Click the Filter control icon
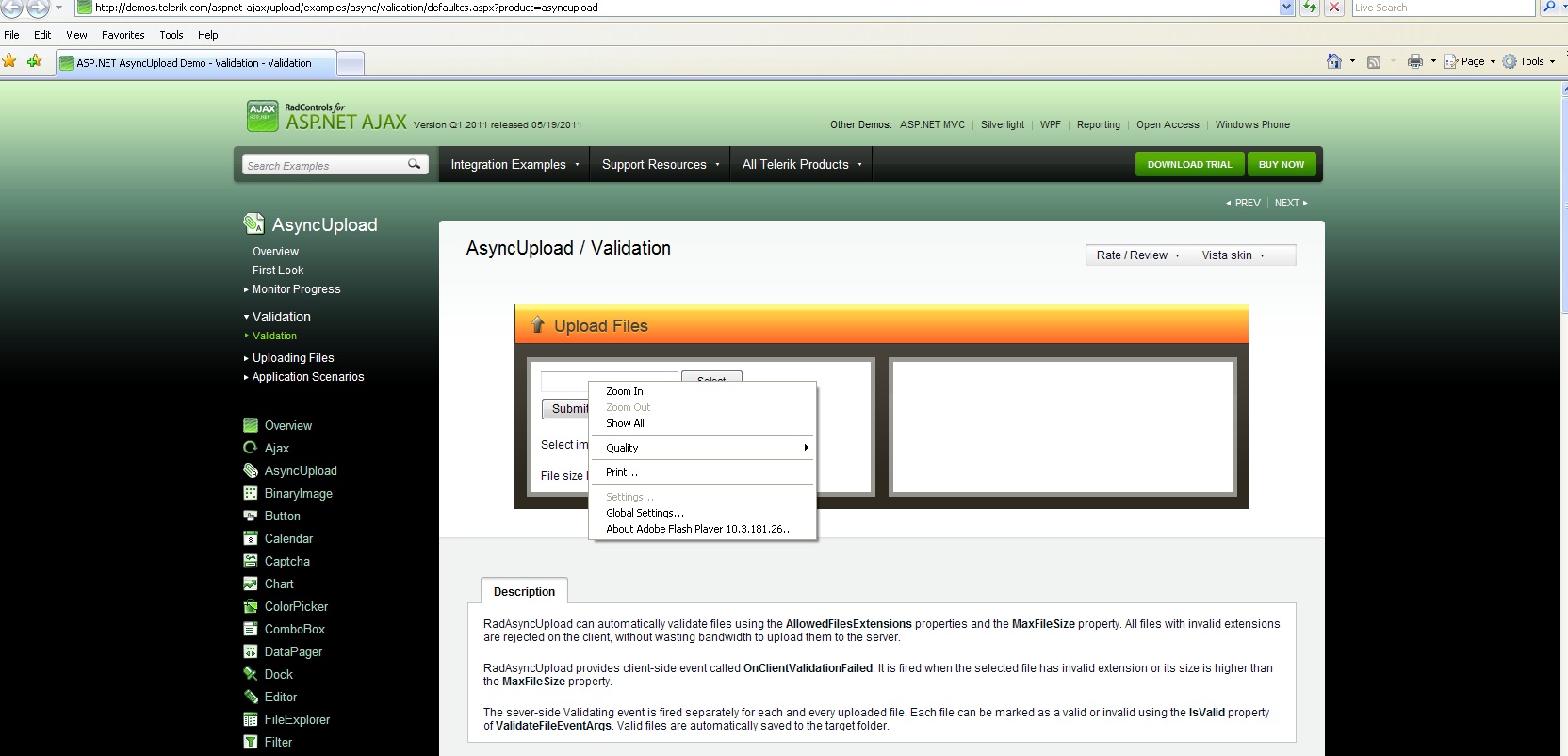The width and height of the screenshot is (1568, 756). pos(250,742)
